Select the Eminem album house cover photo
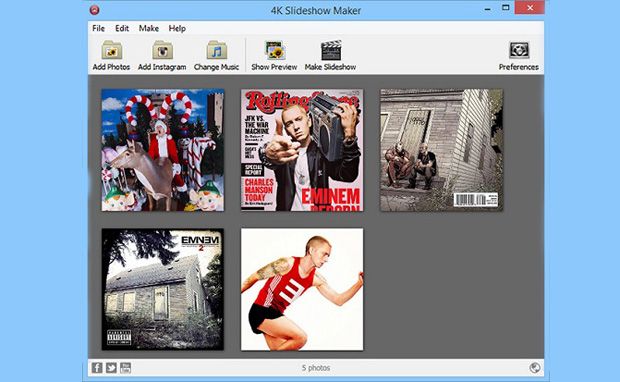 (163, 289)
